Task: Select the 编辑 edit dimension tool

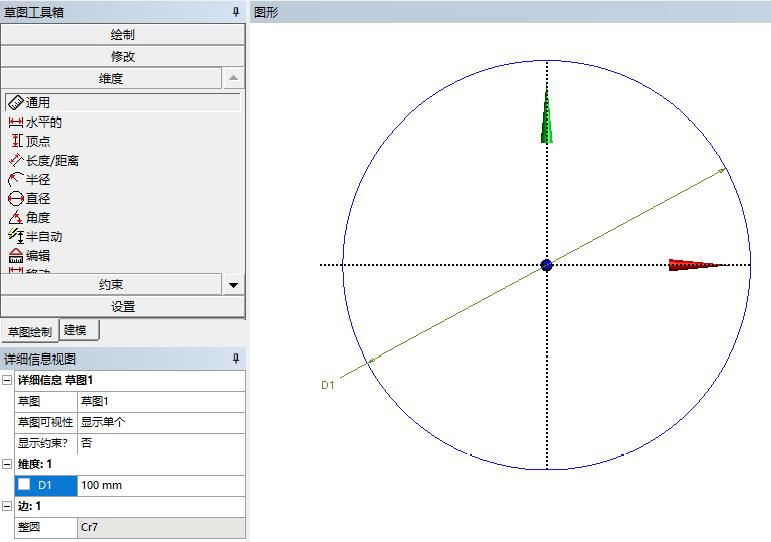Action: click(37, 255)
